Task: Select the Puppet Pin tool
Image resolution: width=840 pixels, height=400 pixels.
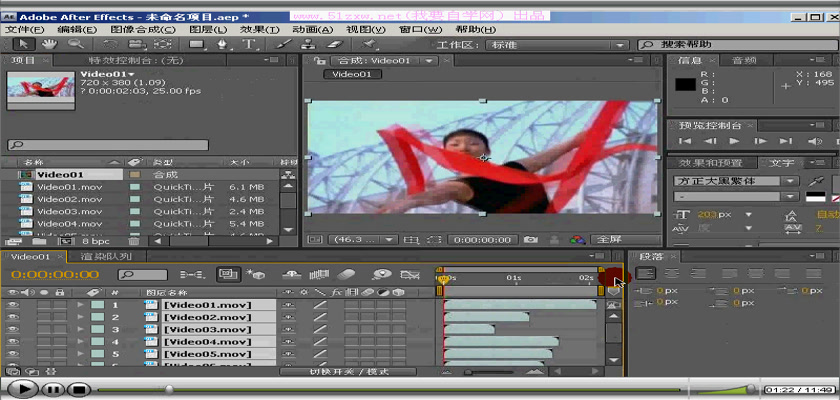Action: coord(369,44)
